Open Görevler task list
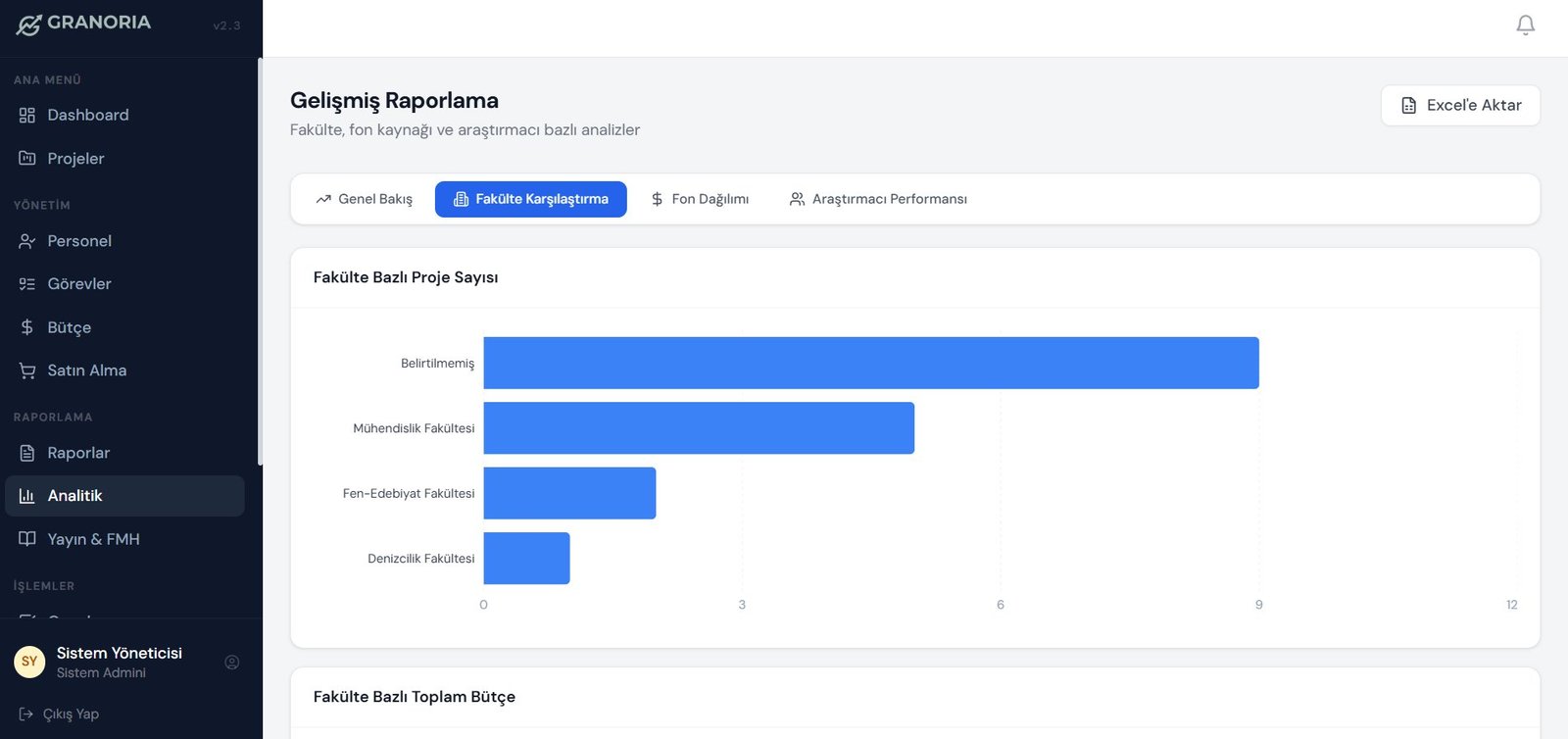Screen dimensions: 1568x739 pyautogui.click(x=78, y=284)
